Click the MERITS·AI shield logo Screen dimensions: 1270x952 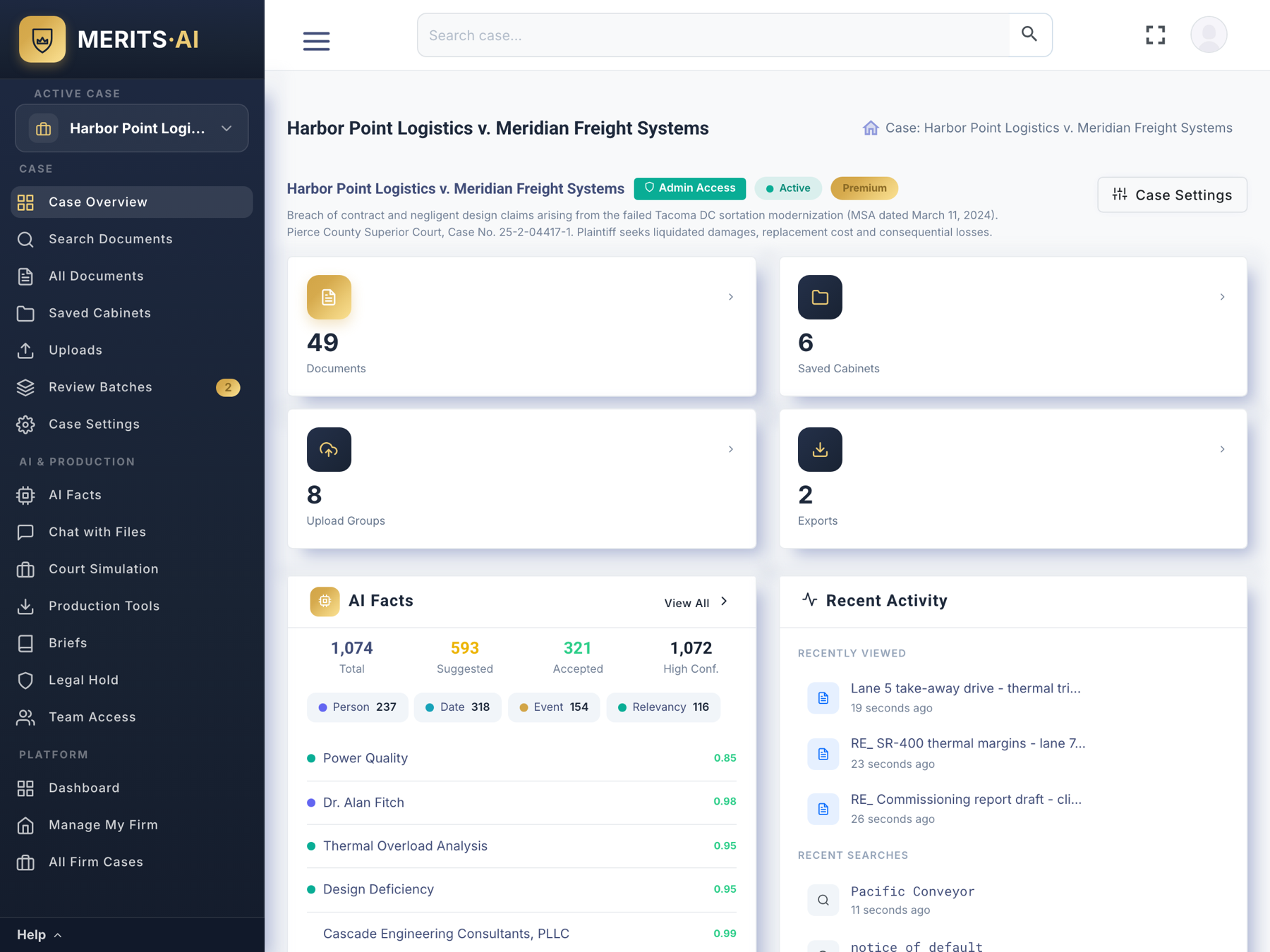tap(42, 39)
